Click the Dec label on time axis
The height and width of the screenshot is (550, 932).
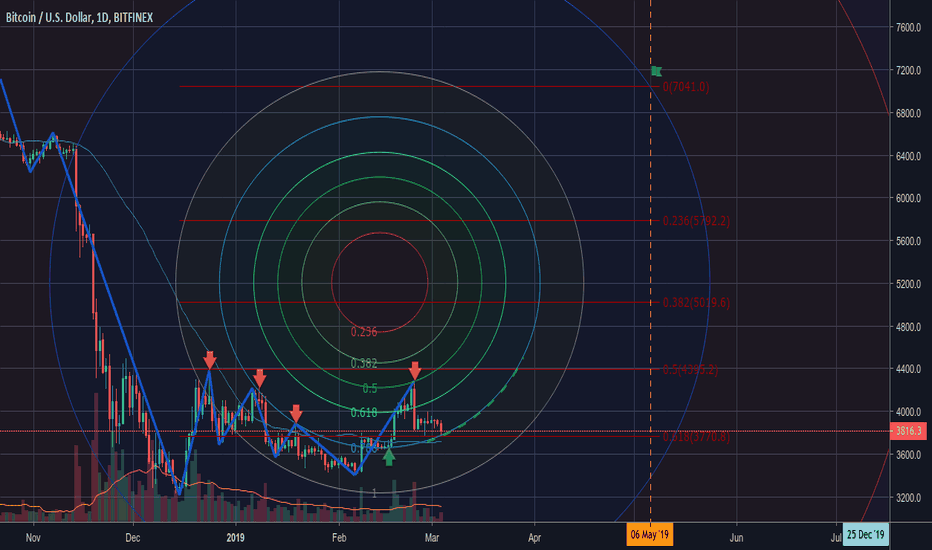[133, 538]
